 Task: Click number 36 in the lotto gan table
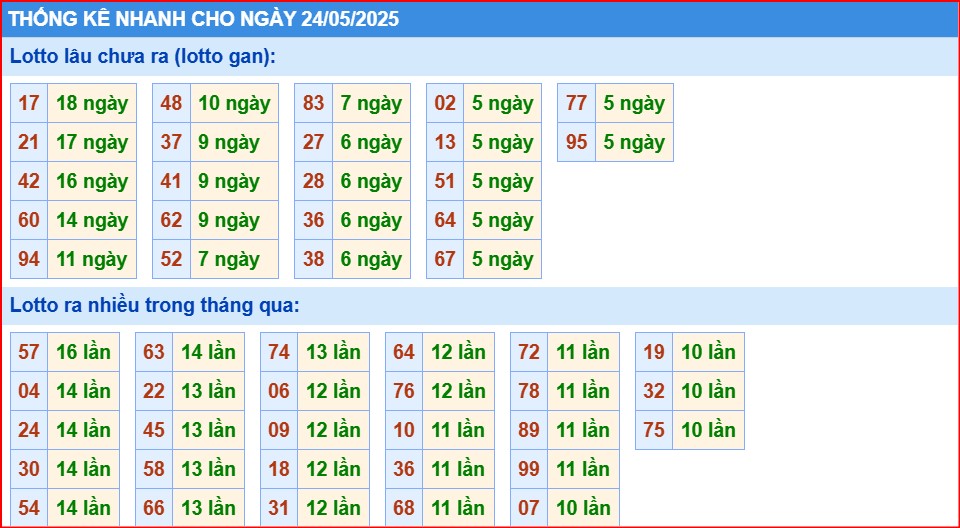(313, 220)
